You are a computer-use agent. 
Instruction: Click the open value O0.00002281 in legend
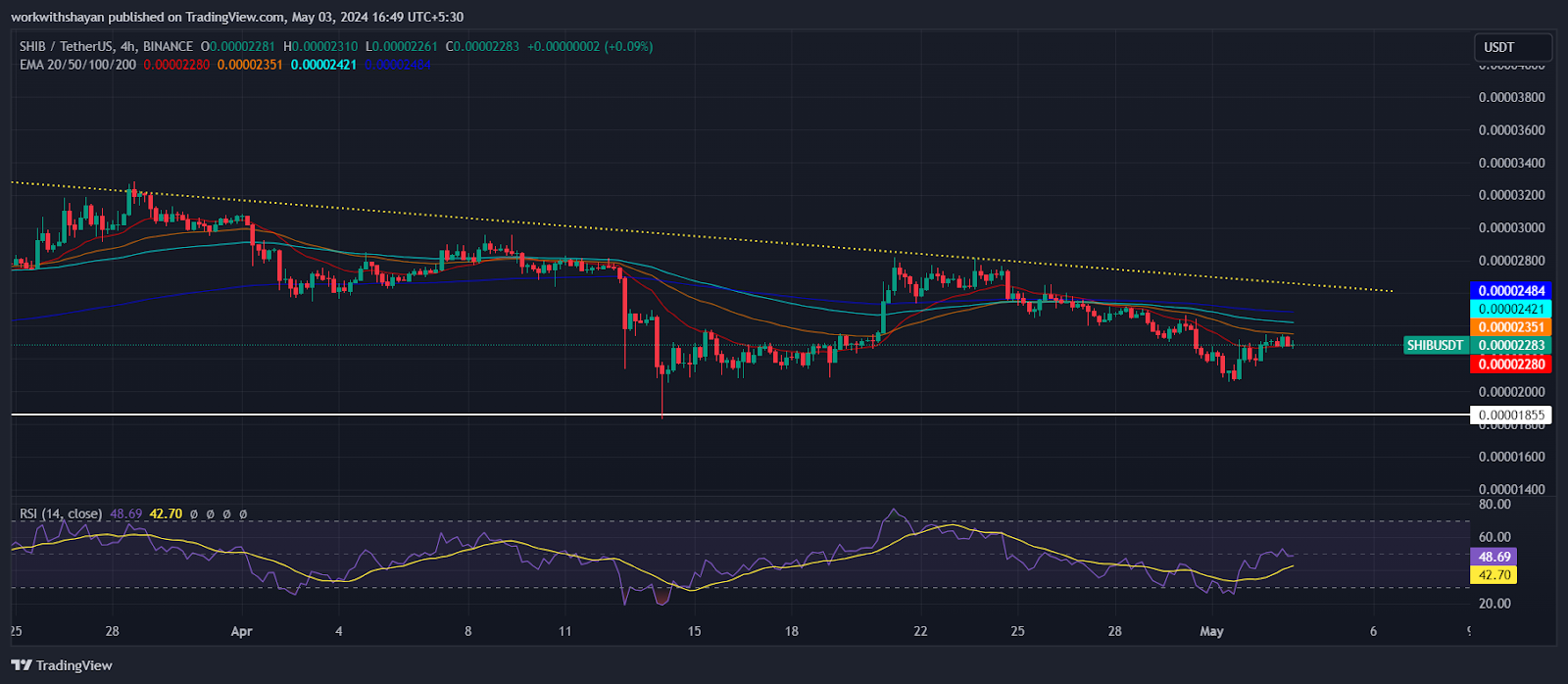point(238,46)
